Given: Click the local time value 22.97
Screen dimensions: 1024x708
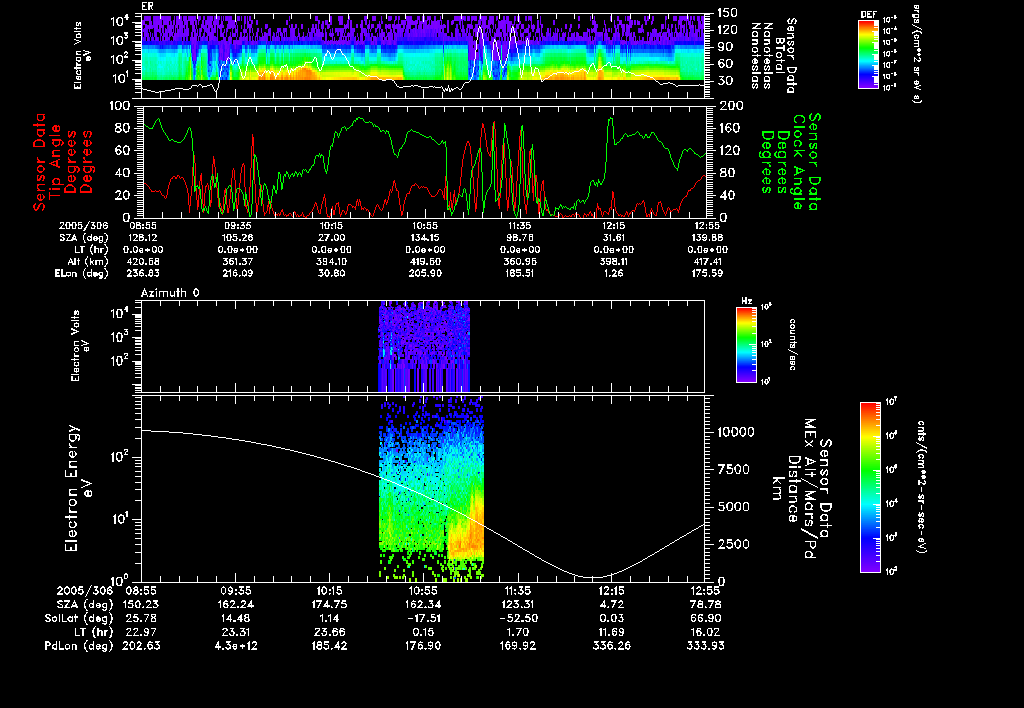Looking at the screenshot, I should [x=141, y=632].
